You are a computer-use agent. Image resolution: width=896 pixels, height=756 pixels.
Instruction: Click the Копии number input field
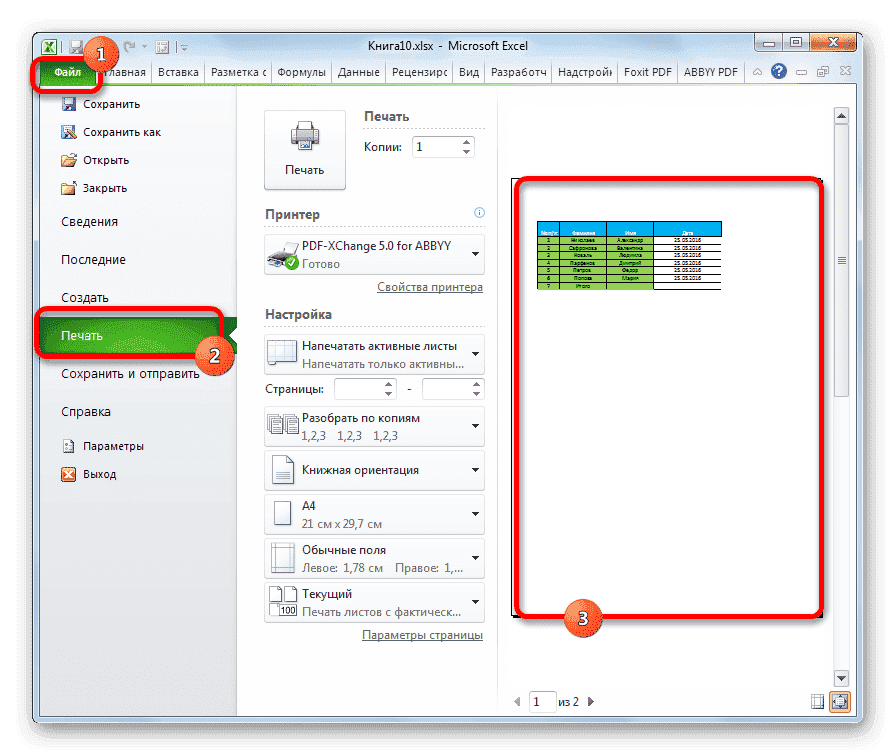click(x=436, y=147)
